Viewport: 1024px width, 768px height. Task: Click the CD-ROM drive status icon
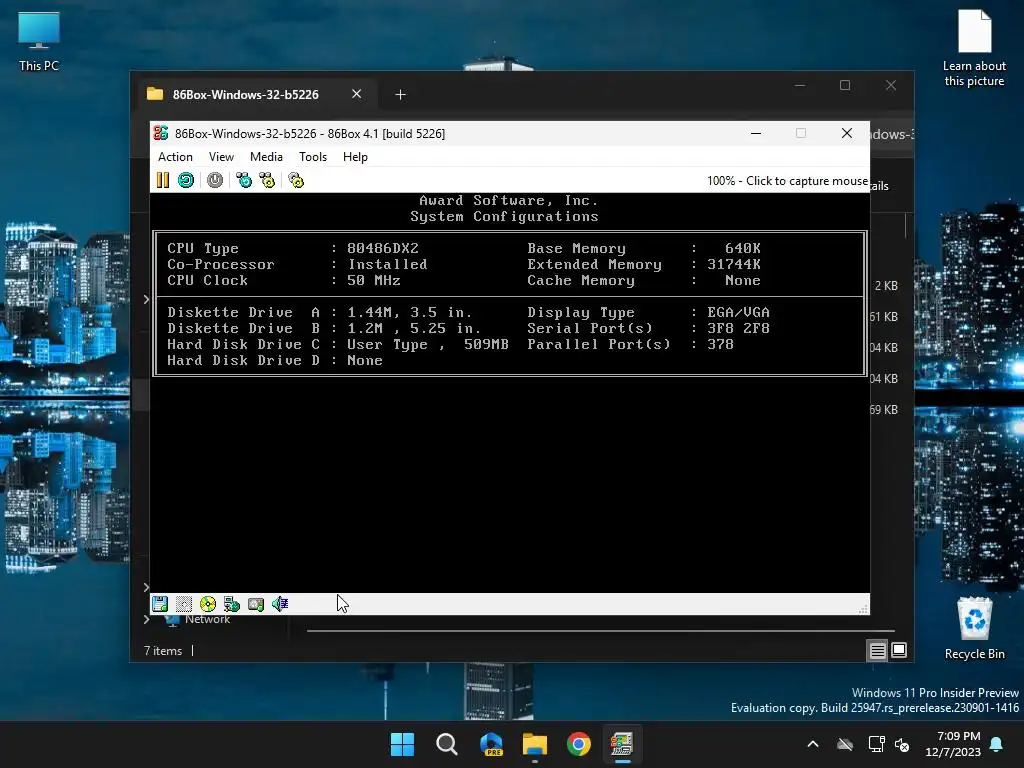(x=208, y=604)
